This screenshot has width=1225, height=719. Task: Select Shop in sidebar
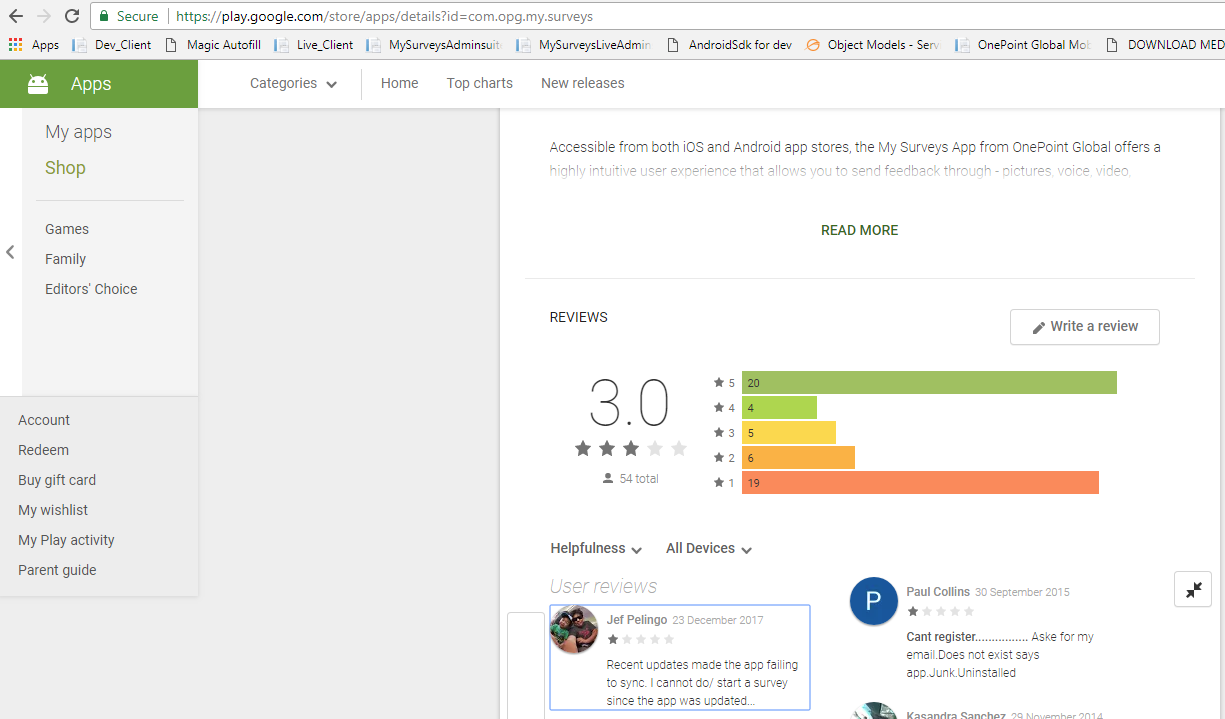65,168
